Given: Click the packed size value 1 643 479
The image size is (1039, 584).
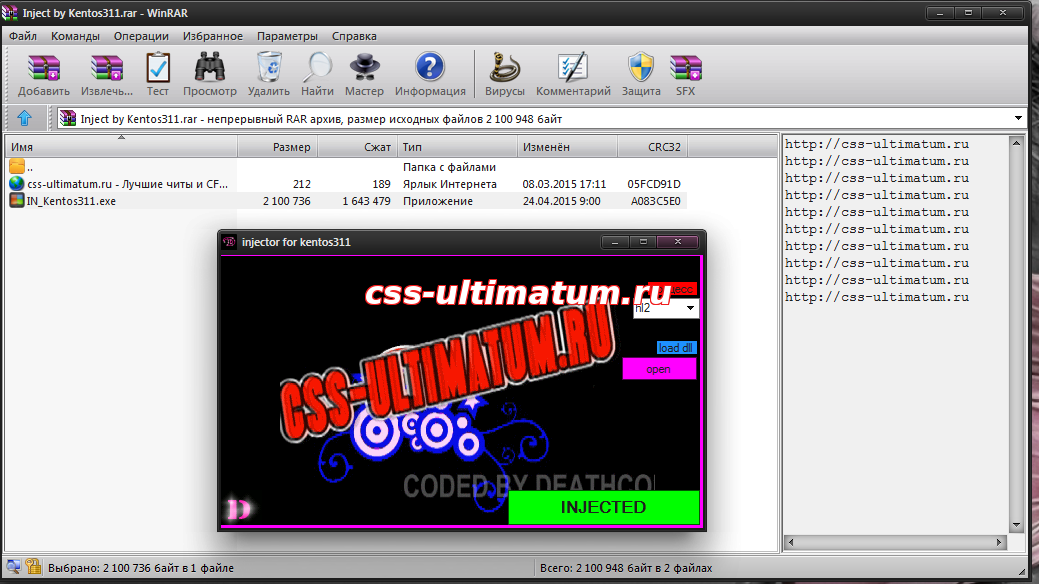Looking at the screenshot, I should (x=366, y=201).
